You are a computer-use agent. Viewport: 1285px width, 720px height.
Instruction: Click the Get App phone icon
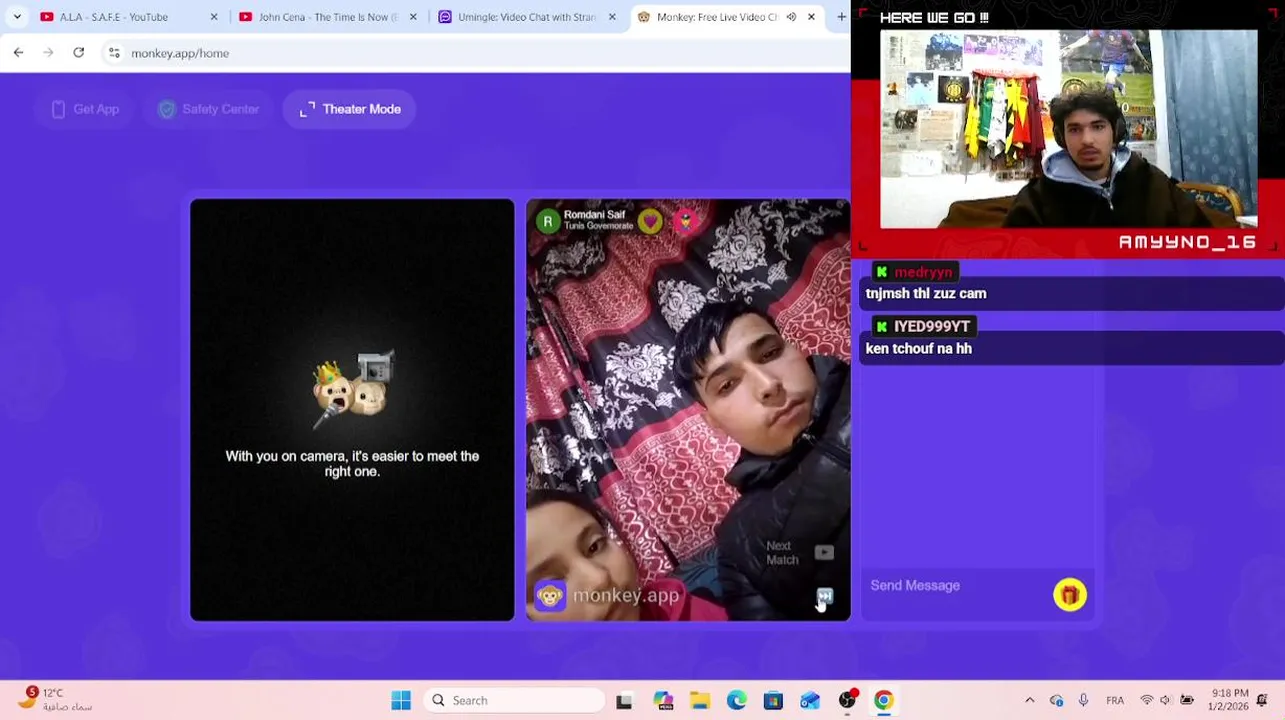[58, 109]
